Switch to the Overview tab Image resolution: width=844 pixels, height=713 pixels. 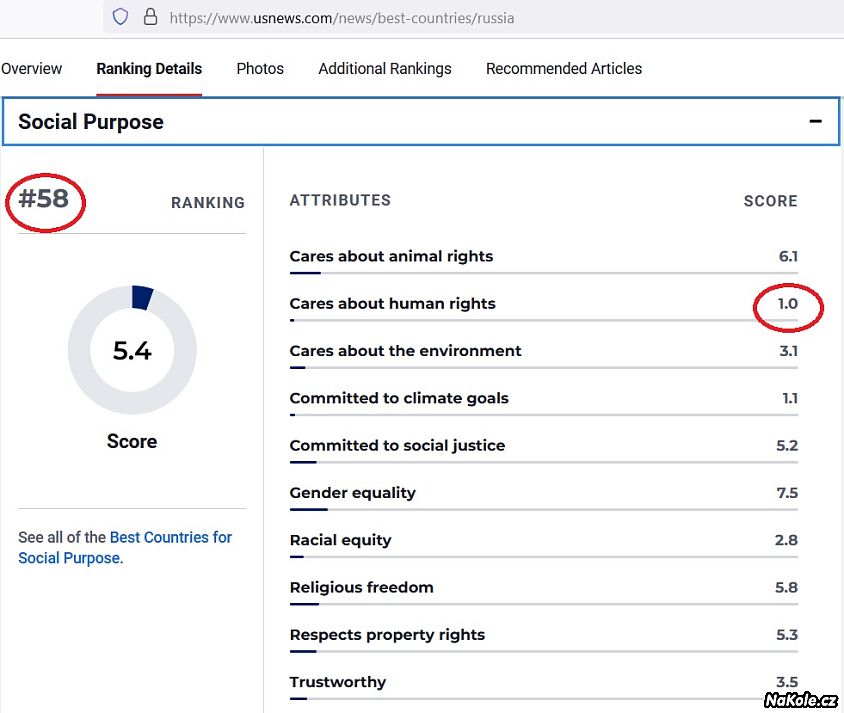[x=31, y=69]
